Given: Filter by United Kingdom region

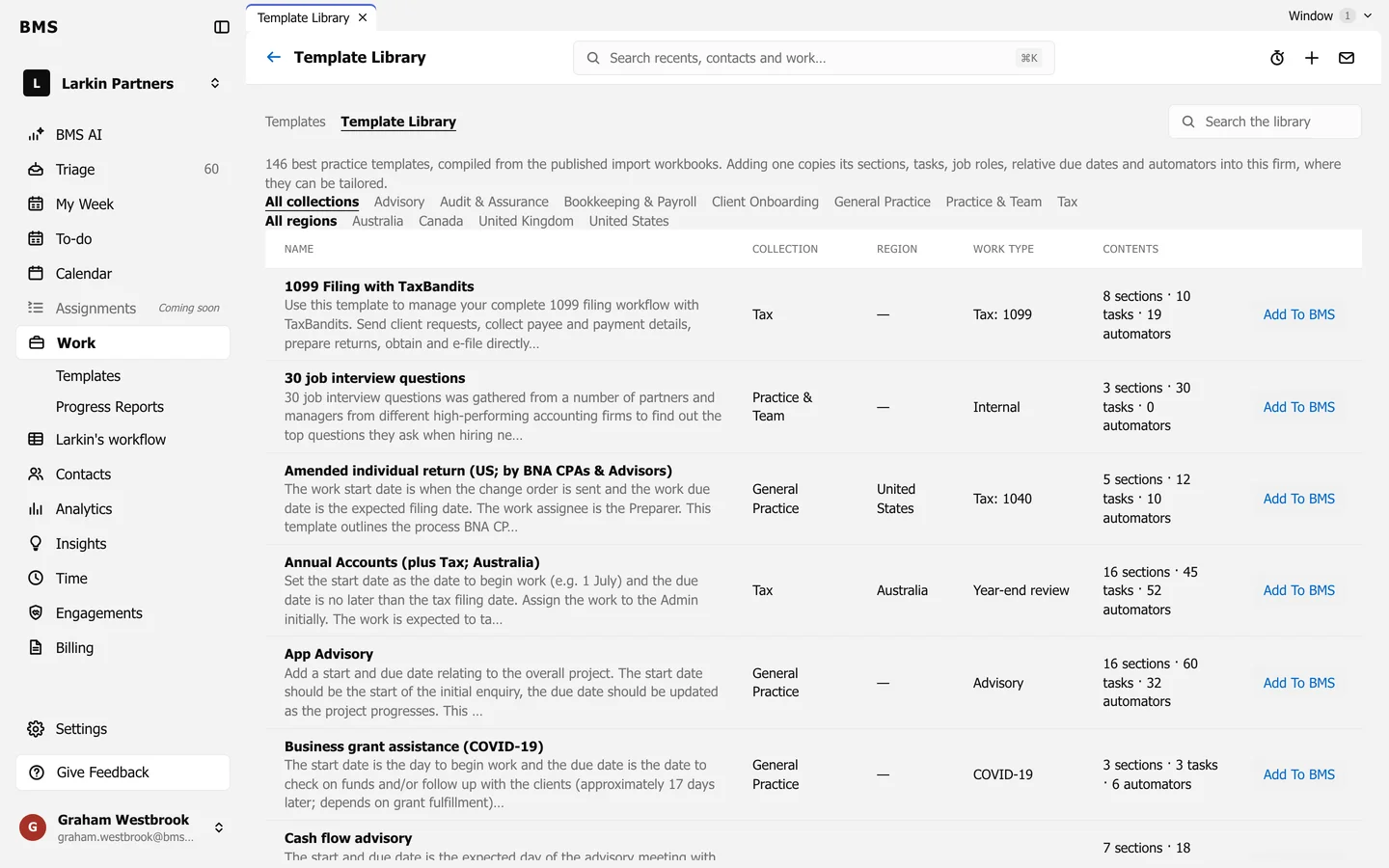Looking at the screenshot, I should tap(526, 221).
